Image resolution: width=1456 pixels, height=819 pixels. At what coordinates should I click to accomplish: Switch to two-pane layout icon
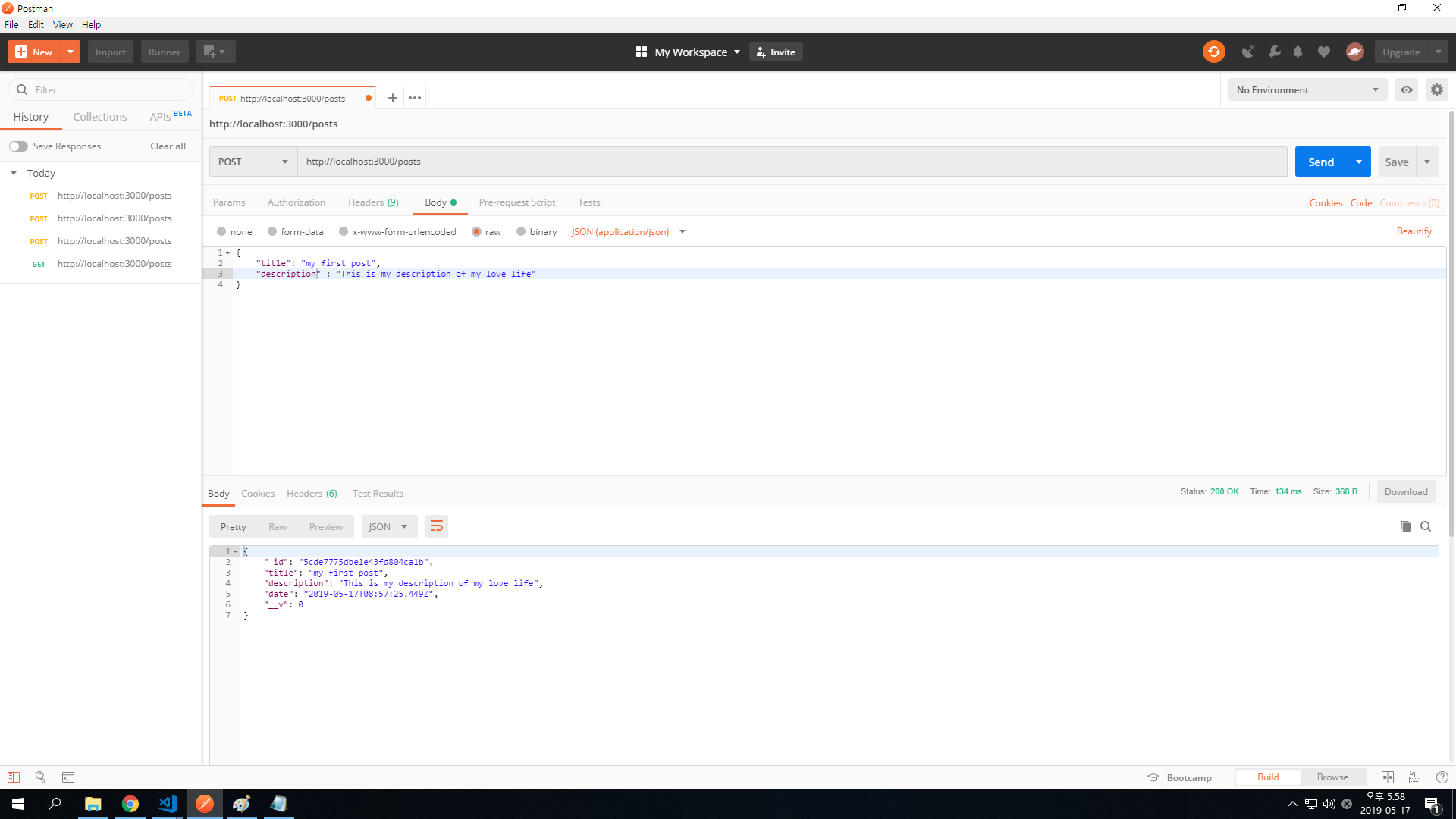pos(1388,777)
